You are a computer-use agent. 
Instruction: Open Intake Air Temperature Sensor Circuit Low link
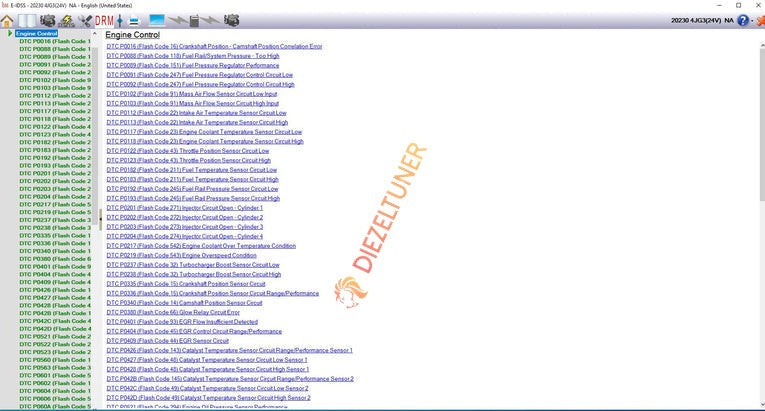[x=197, y=113]
